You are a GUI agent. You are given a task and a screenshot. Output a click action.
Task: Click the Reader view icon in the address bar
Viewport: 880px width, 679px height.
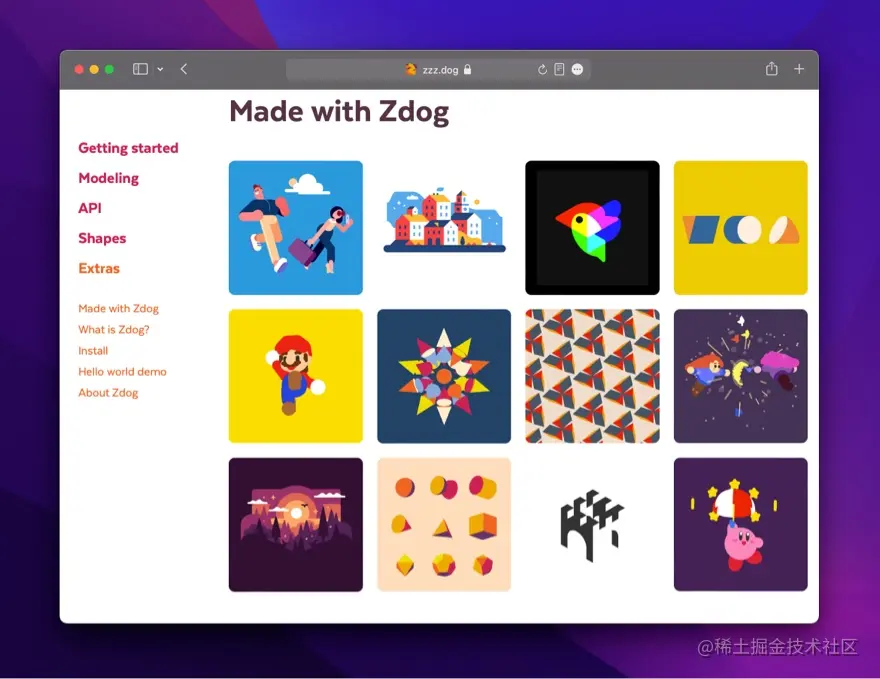click(x=559, y=69)
